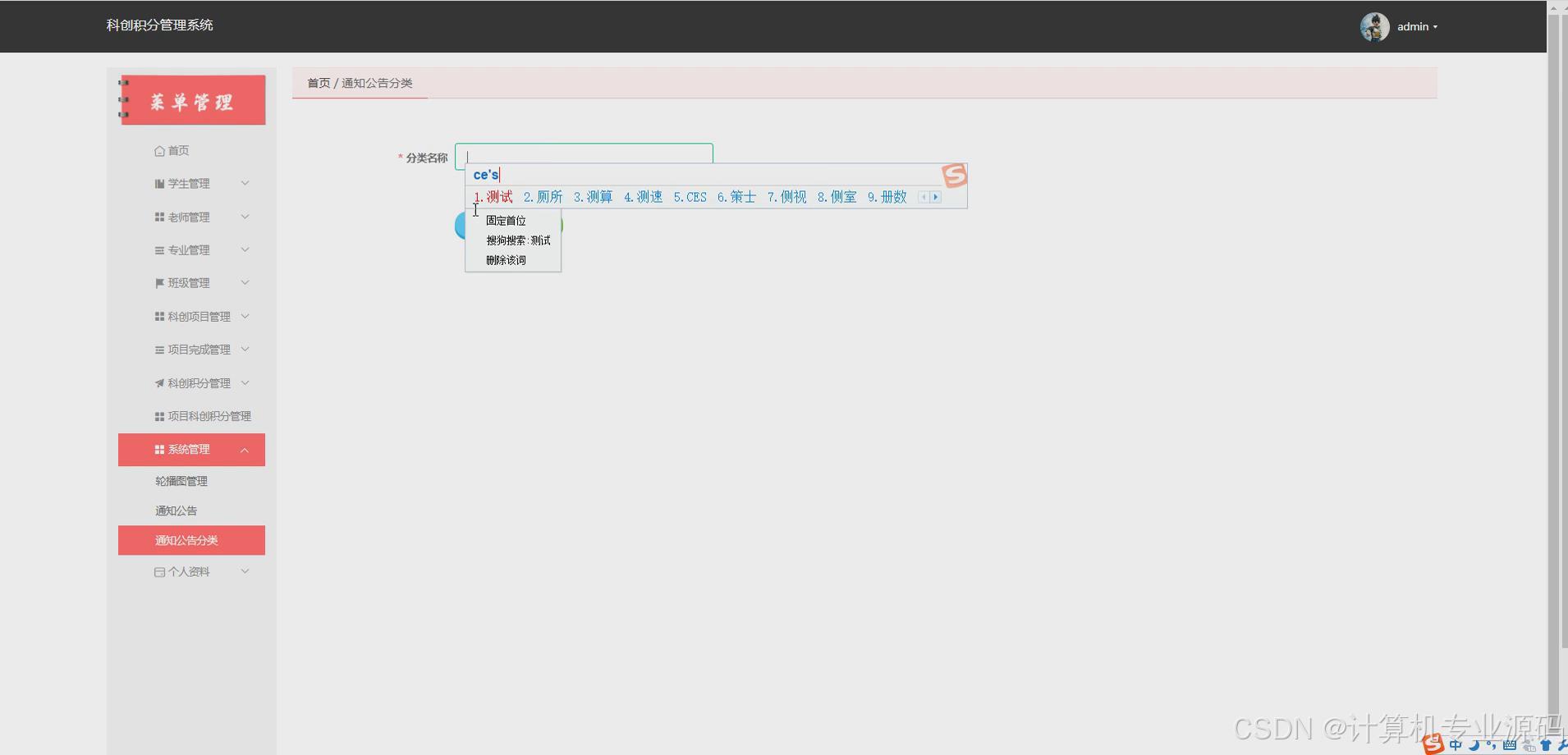Choose candidate 8.侧室
Screen dimensions: 1568x755
click(x=837, y=197)
